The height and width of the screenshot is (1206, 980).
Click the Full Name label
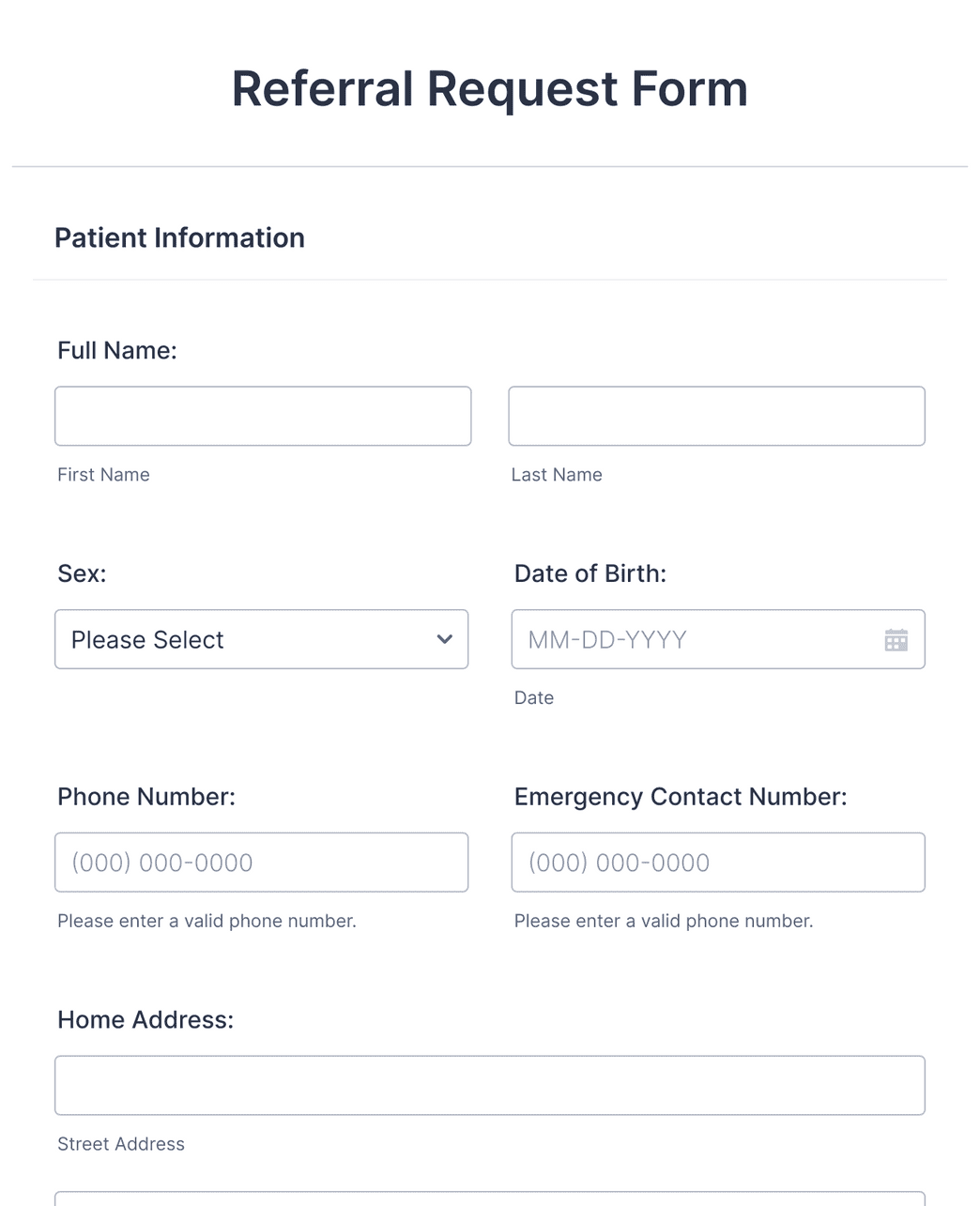click(116, 349)
